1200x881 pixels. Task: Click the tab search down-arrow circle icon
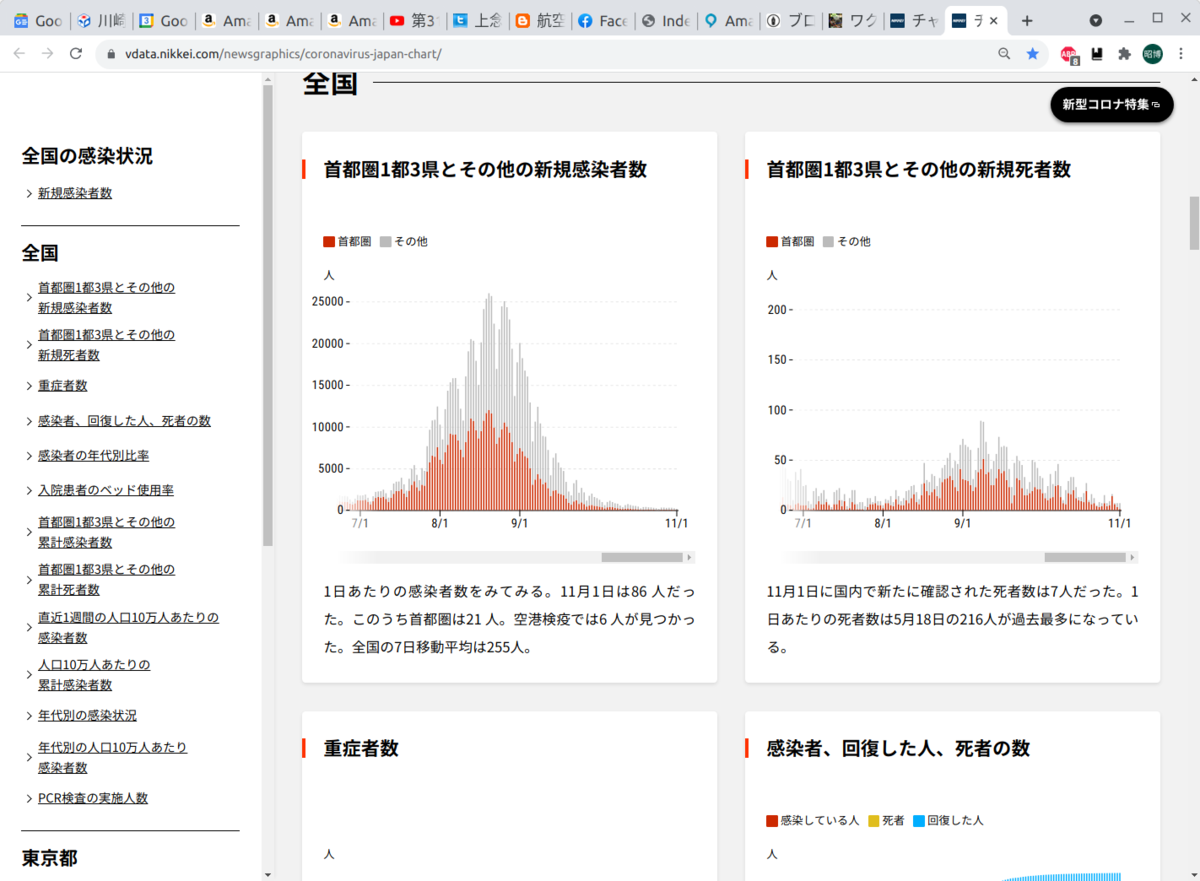click(1096, 20)
